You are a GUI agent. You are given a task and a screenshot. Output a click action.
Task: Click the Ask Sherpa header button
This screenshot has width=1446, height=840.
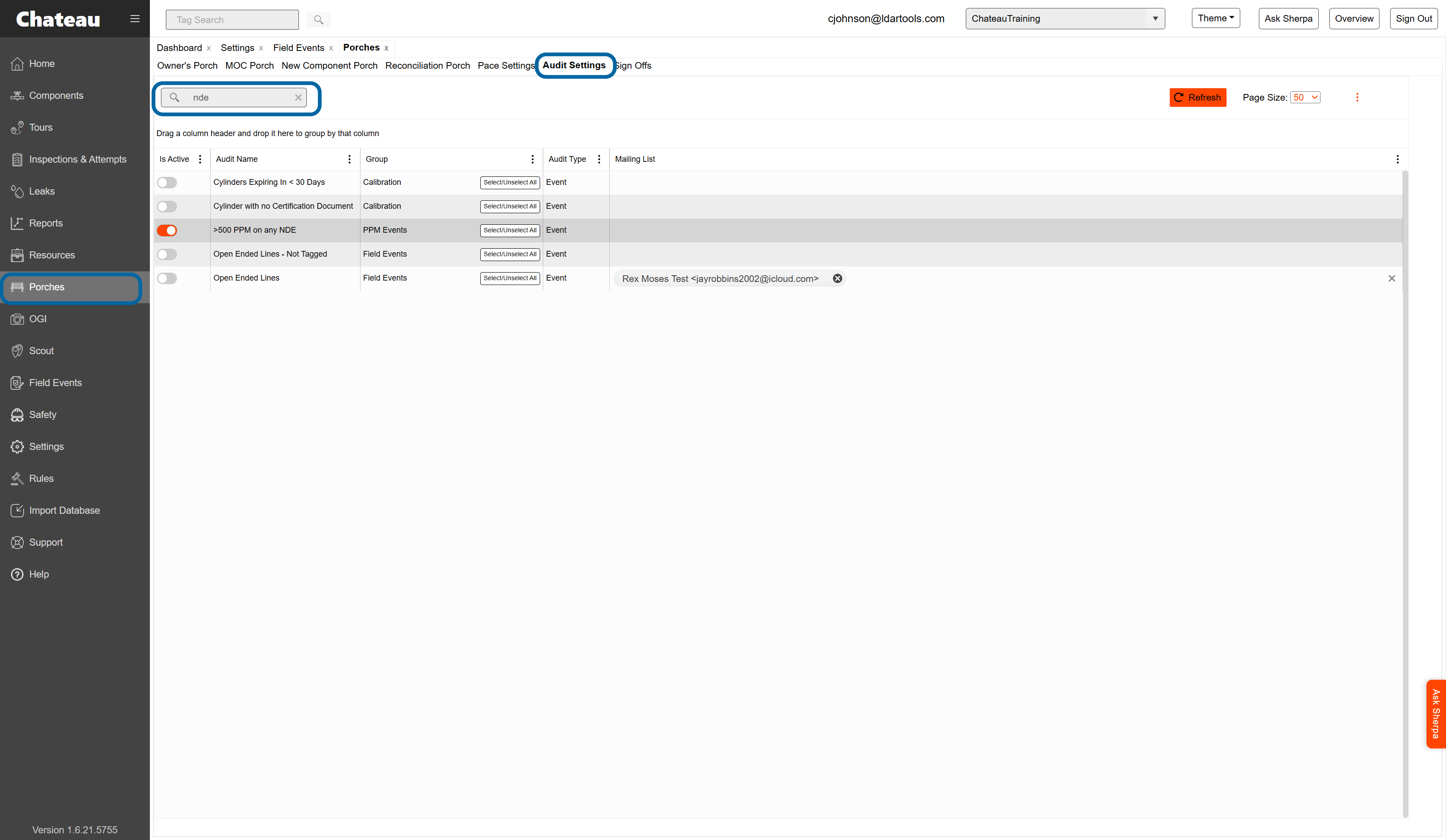(x=1288, y=18)
